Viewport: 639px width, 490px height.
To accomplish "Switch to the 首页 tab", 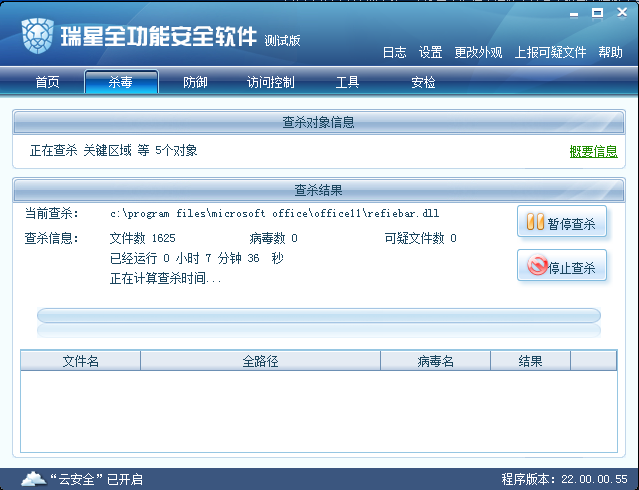I will (48, 82).
